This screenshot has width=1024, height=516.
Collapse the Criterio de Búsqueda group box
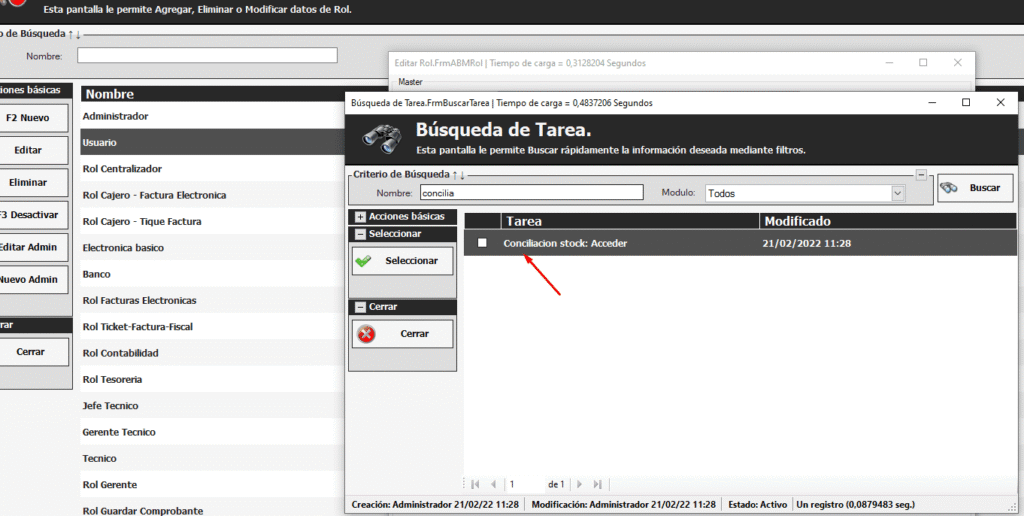pyautogui.click(x=920, y=174)
